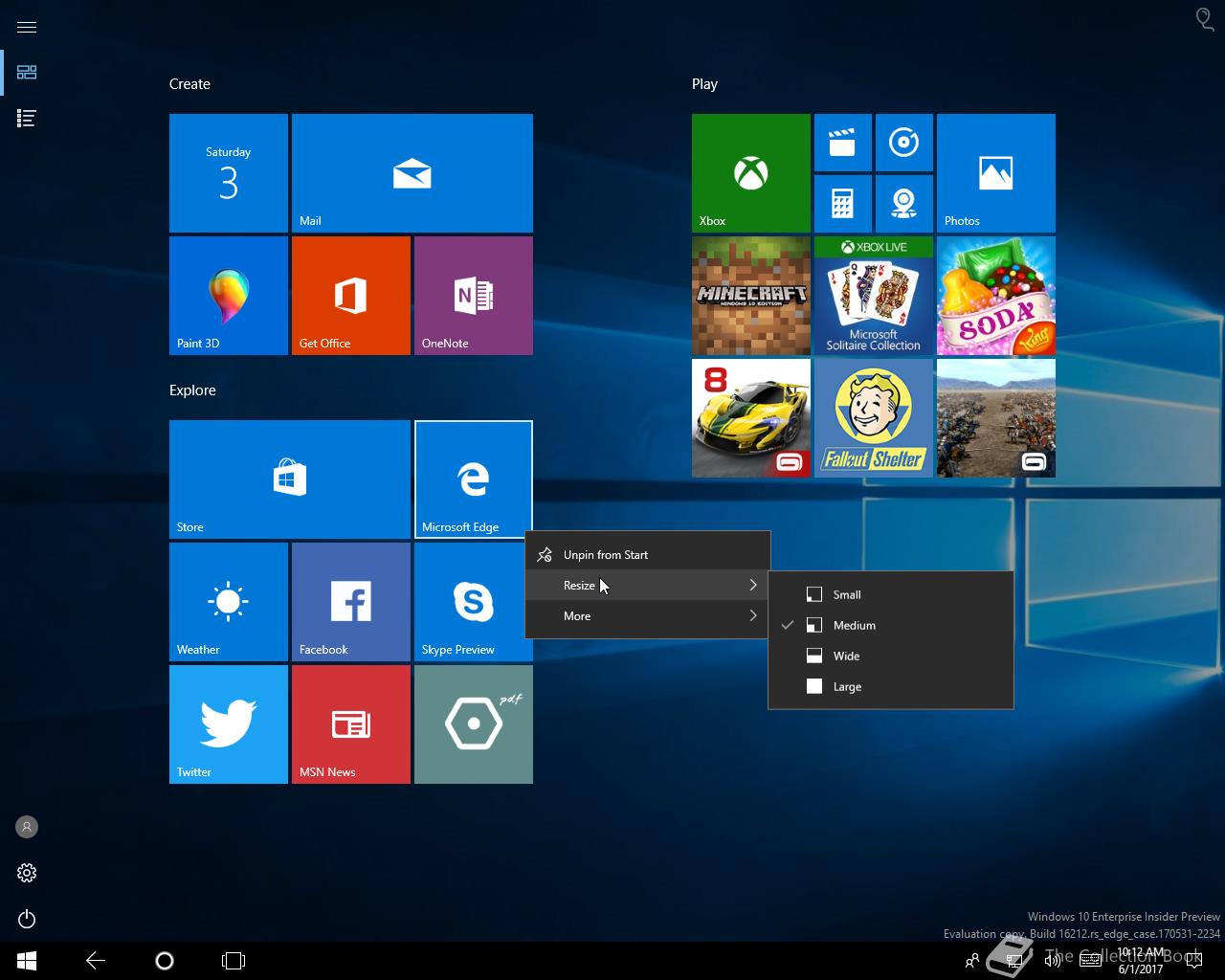Switch to all apps list view
The image size is (1225, 980).
(27, 119)
